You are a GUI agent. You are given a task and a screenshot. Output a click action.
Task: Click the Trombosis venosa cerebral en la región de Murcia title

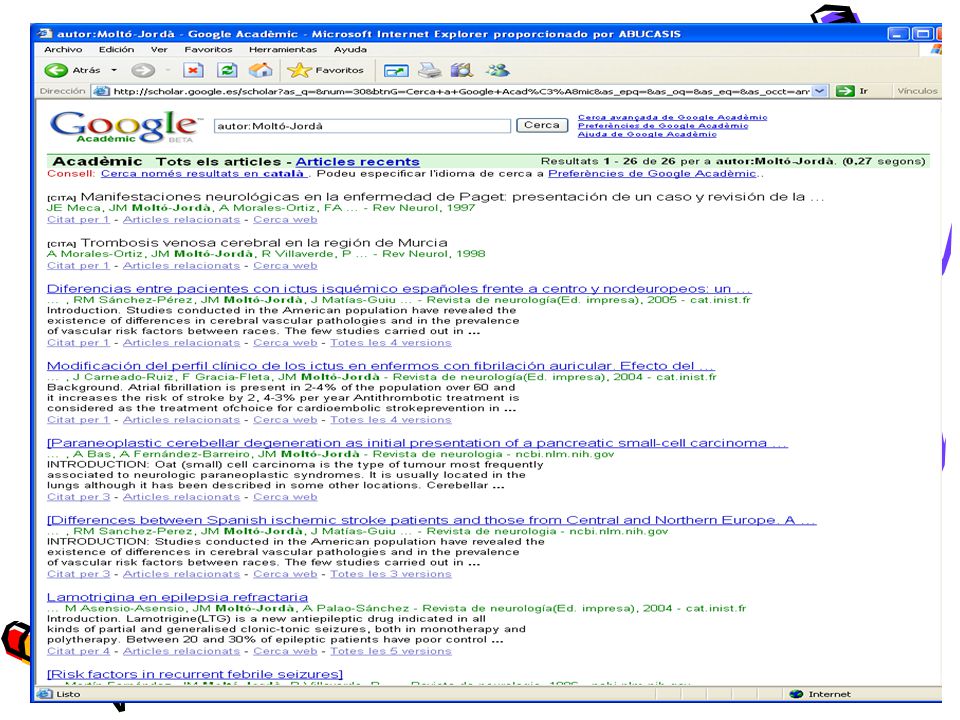264,242
